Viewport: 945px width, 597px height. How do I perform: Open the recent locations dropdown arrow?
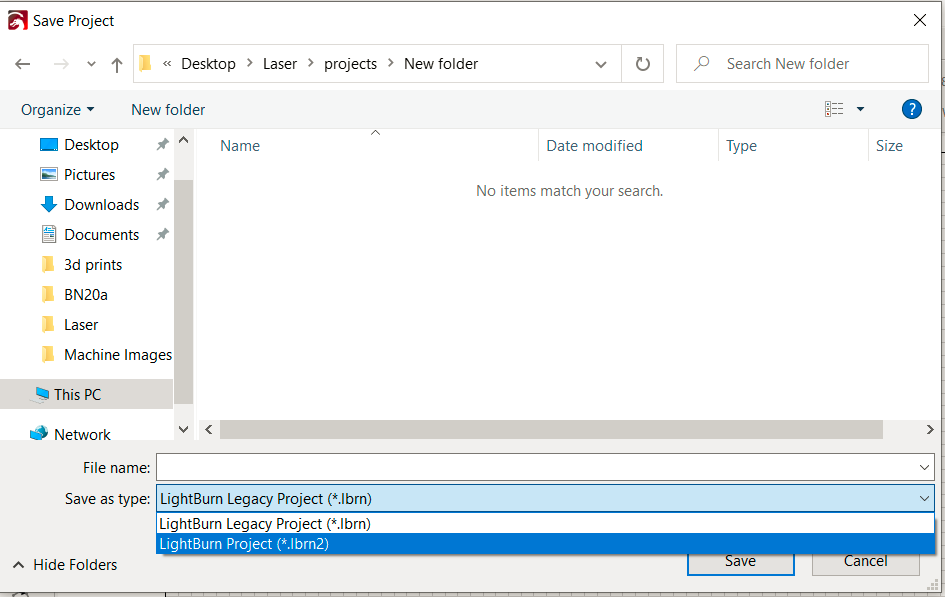click(x=91, y=64)
